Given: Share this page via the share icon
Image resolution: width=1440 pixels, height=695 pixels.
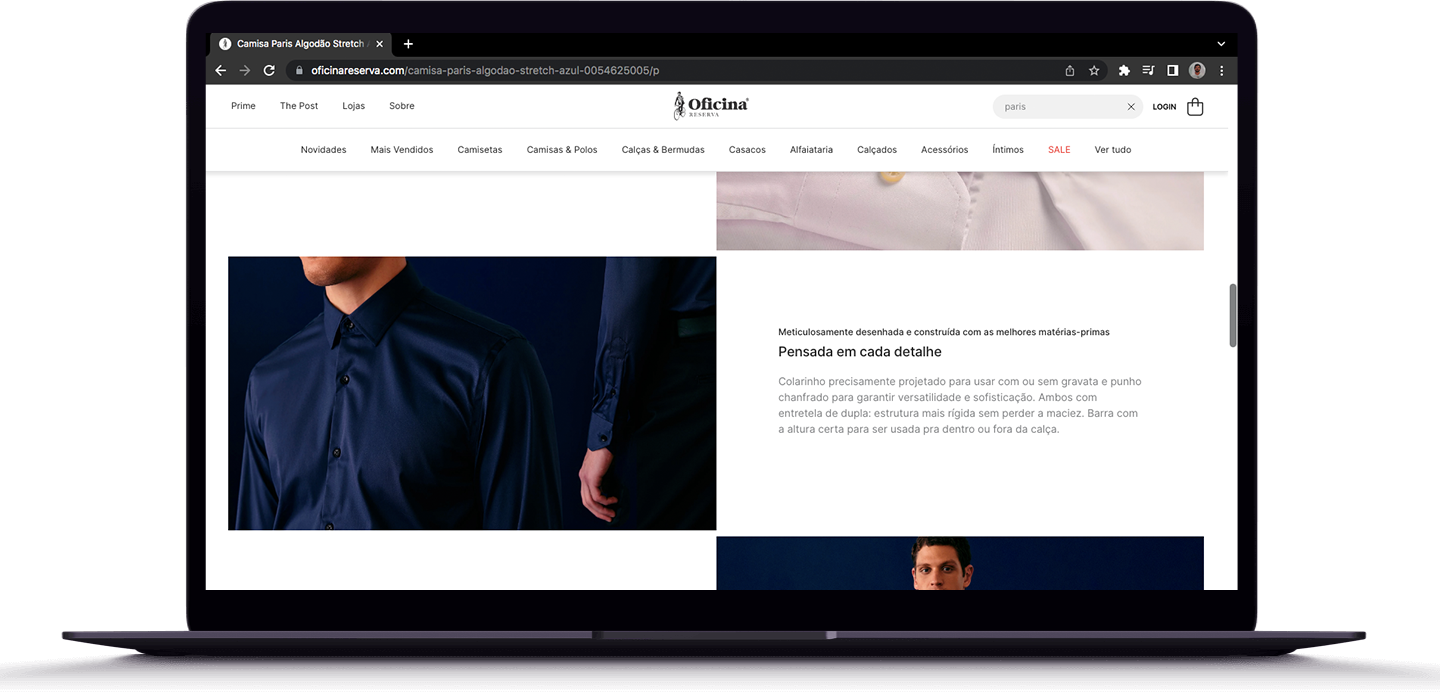Looking at the screenshot, I should (1070, 70).
